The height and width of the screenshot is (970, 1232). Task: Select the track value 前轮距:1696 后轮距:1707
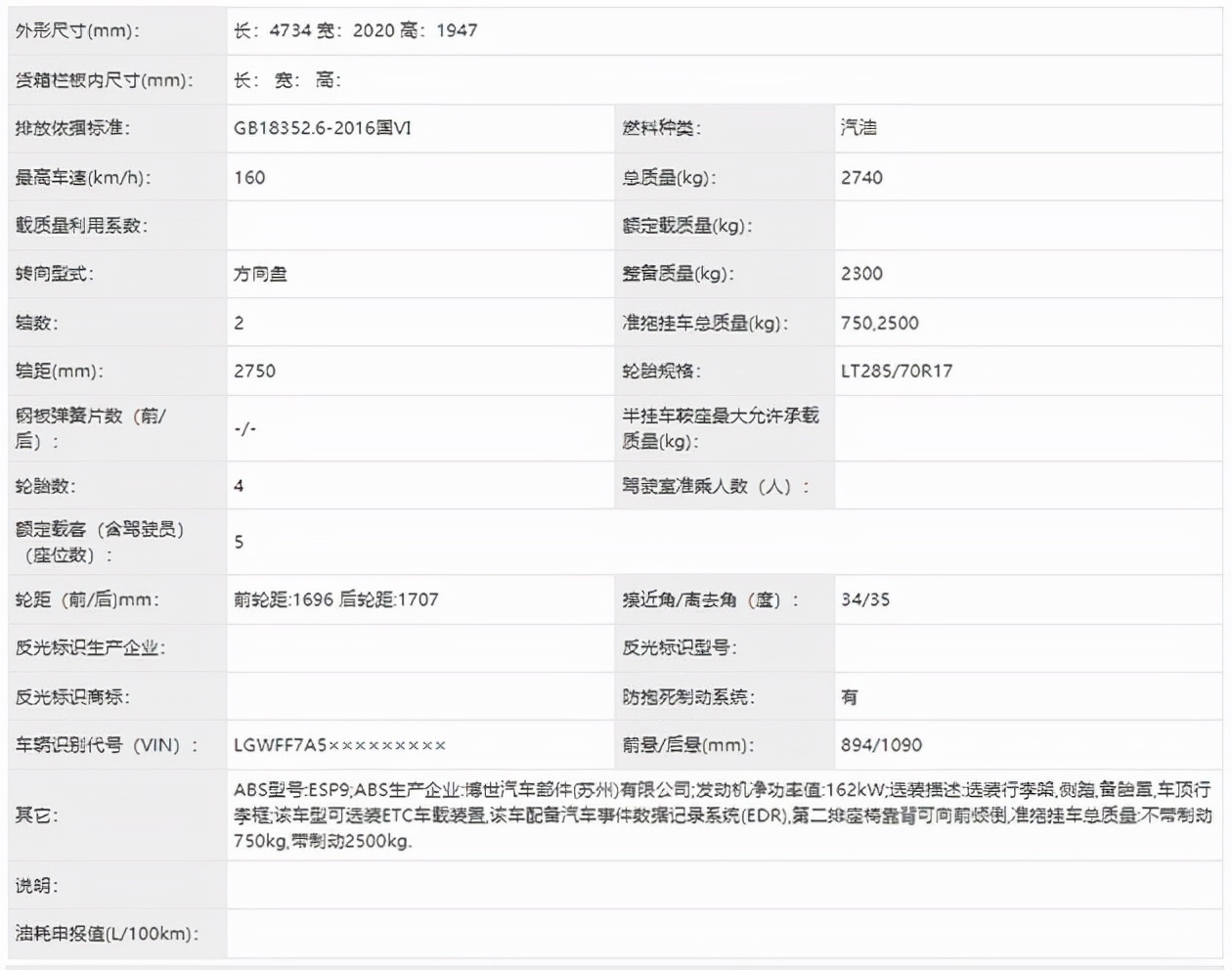(x=335, y=599)
